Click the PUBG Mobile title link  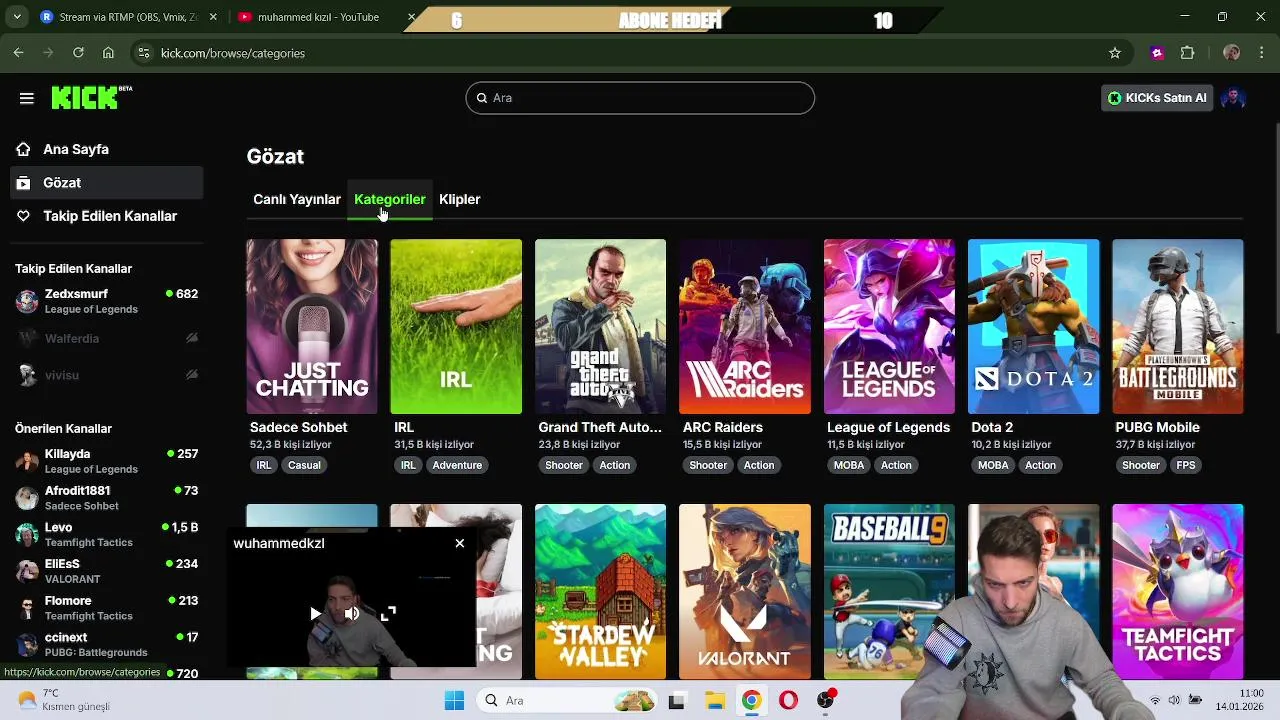click(1157, 427)
